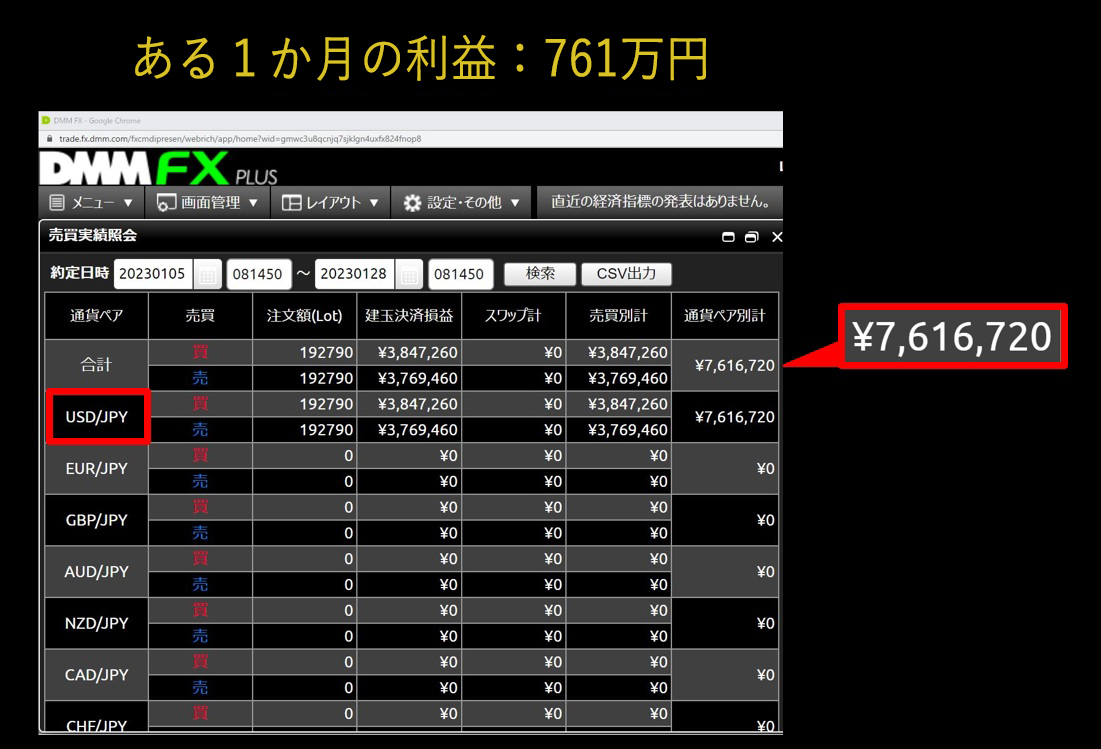
Task: Open the メニュー dropdown menu
Action: coord(91,202)
